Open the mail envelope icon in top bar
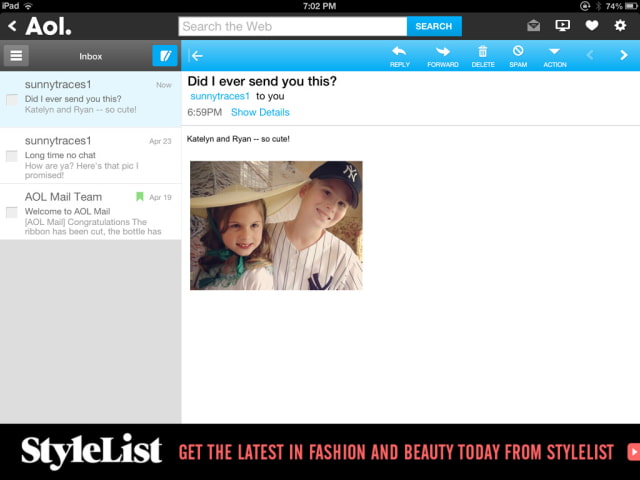This screenshot has width=640, height=480. [x=533, y=26]
